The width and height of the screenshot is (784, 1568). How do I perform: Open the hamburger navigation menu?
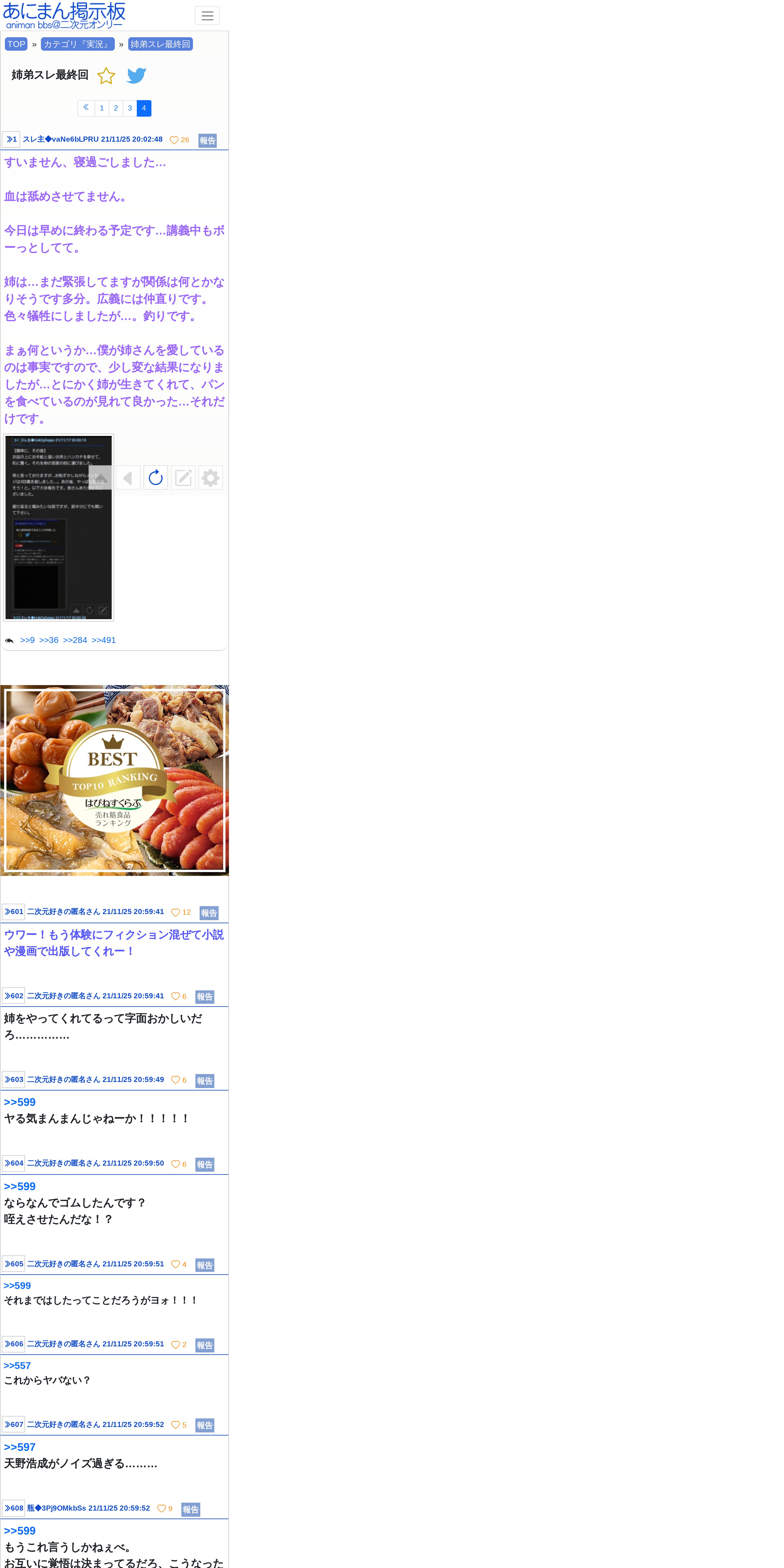point(207,16)
